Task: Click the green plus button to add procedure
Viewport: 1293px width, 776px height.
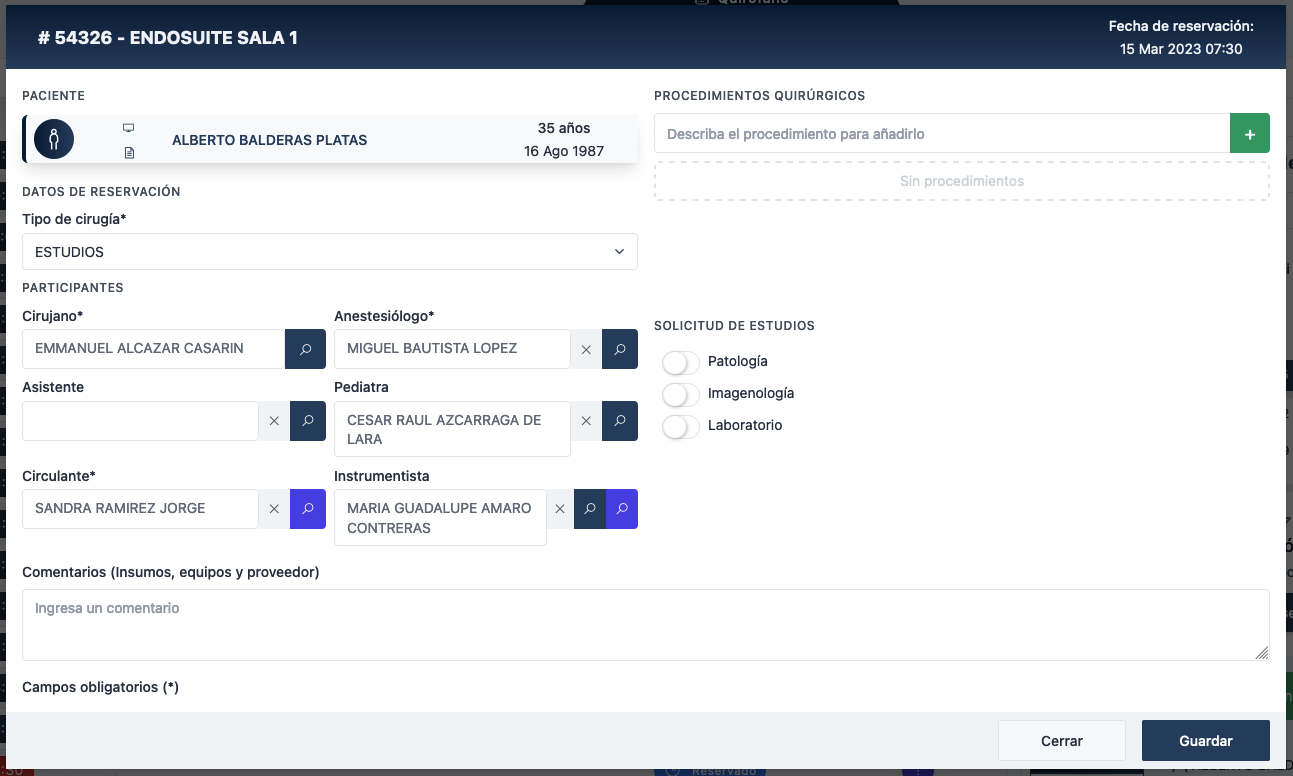Action: [1249, 134]
